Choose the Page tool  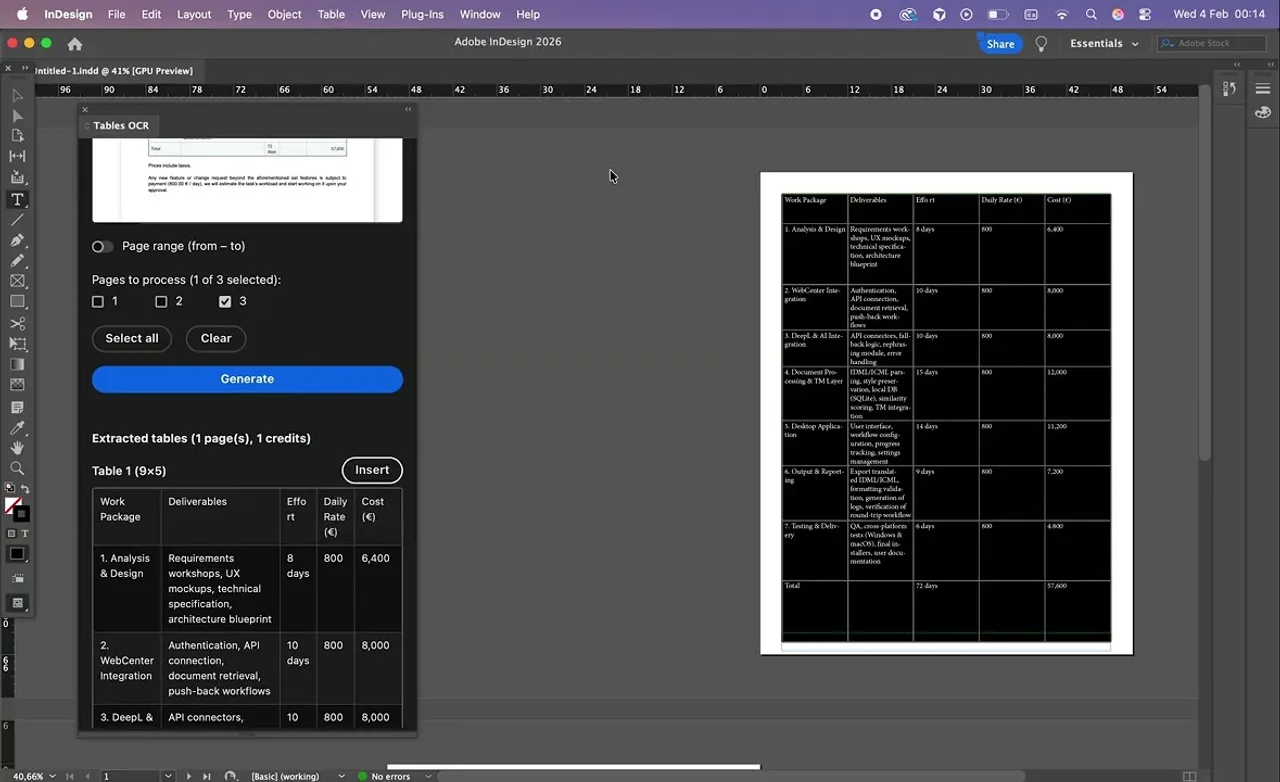(17, 136)
